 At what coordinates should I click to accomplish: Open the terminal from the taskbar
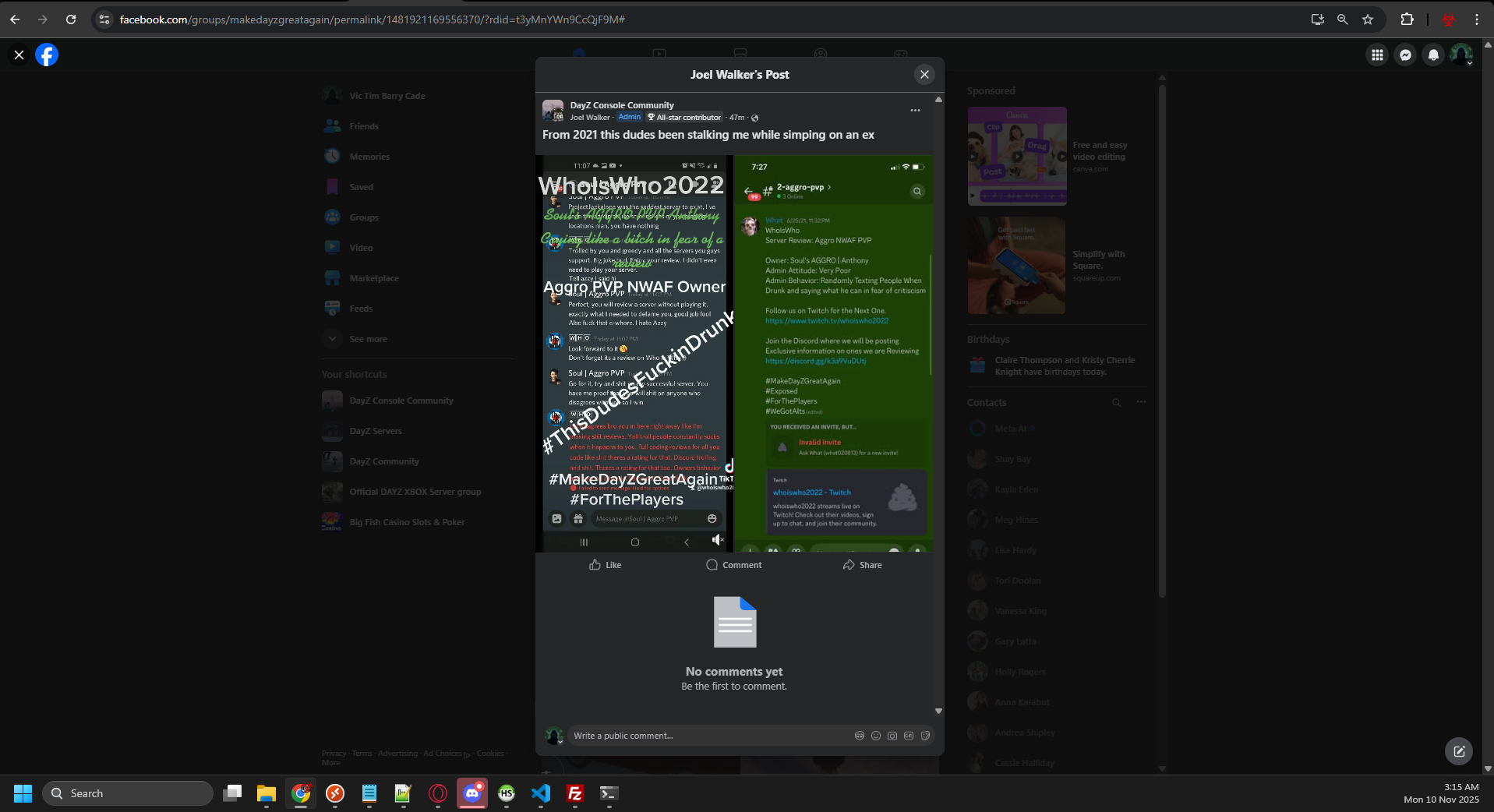(609, 793)
